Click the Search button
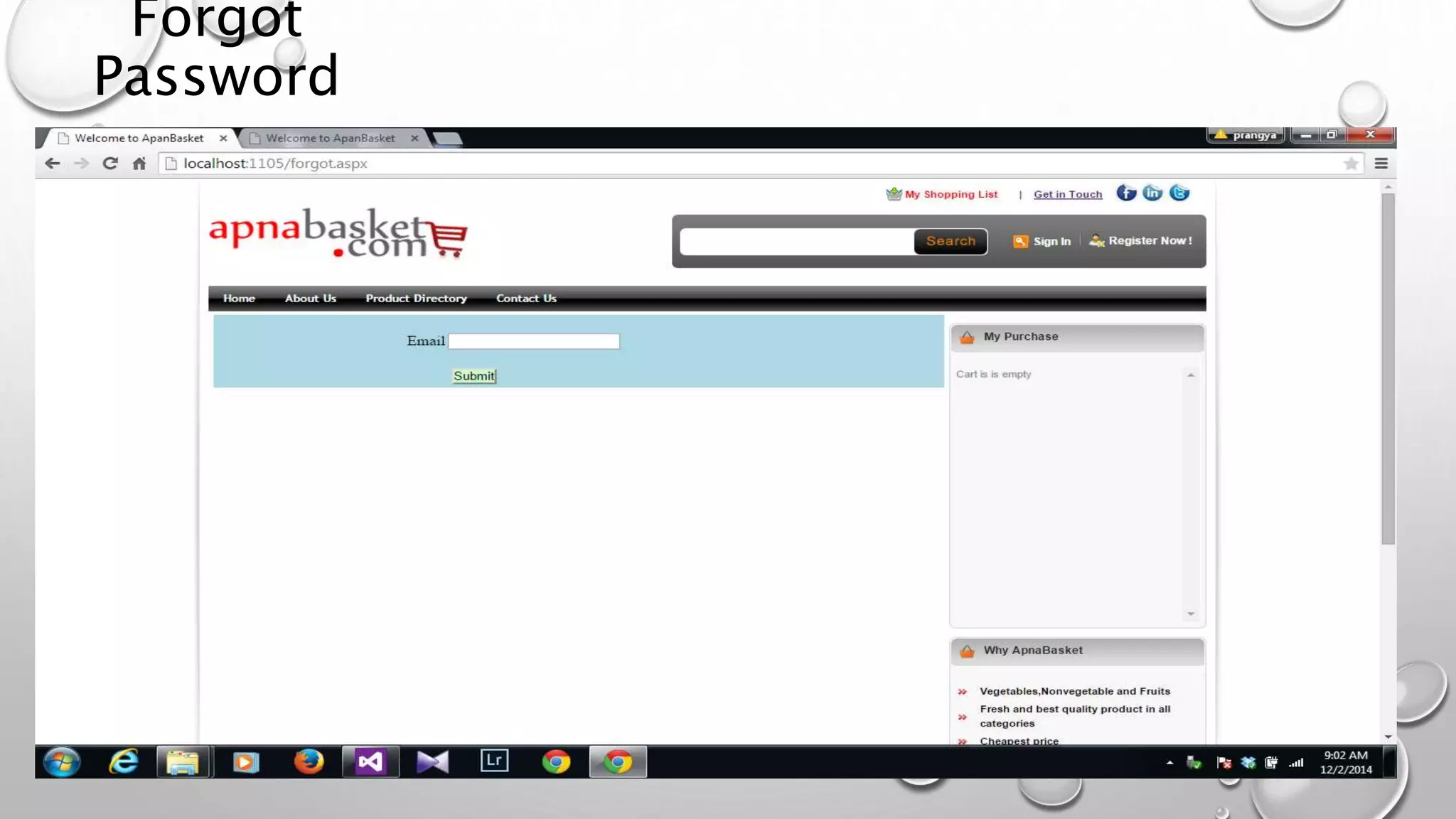Image resolution: width=1456 pixels, height=819 pixels. coord(951,242)
